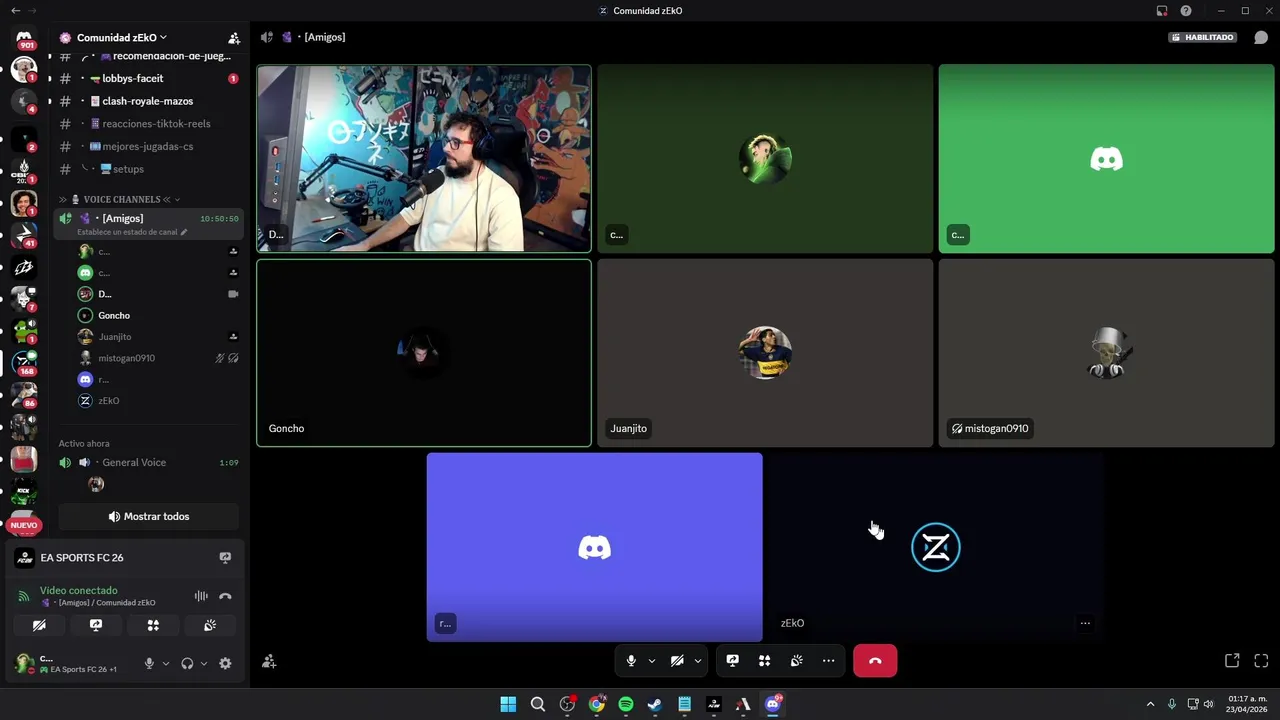This screenshot has height=720, width=1280.
Task: Open activities button in the lower-left panel
Action: coord(153,625)
